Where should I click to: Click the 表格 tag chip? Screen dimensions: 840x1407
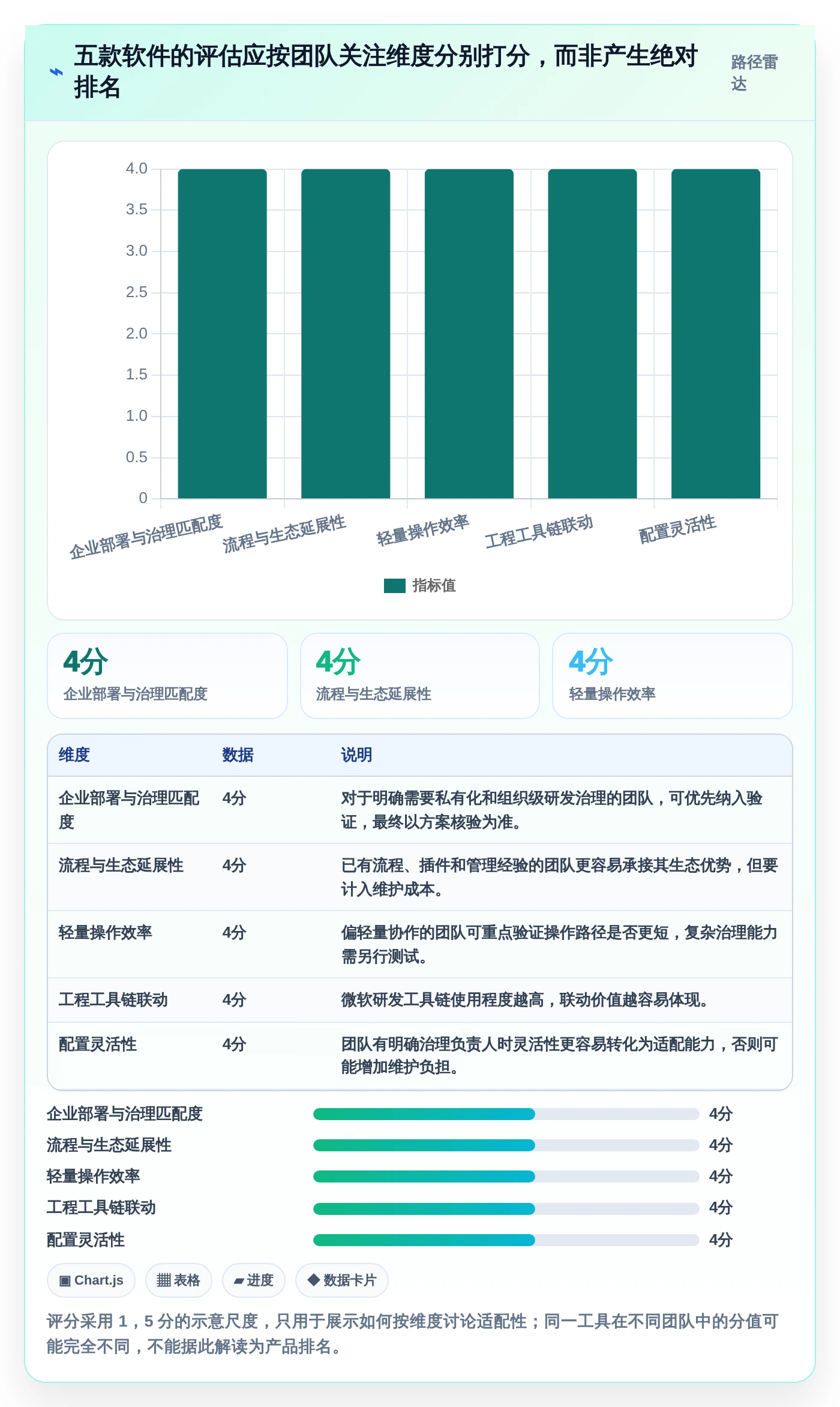(179, 1280)
